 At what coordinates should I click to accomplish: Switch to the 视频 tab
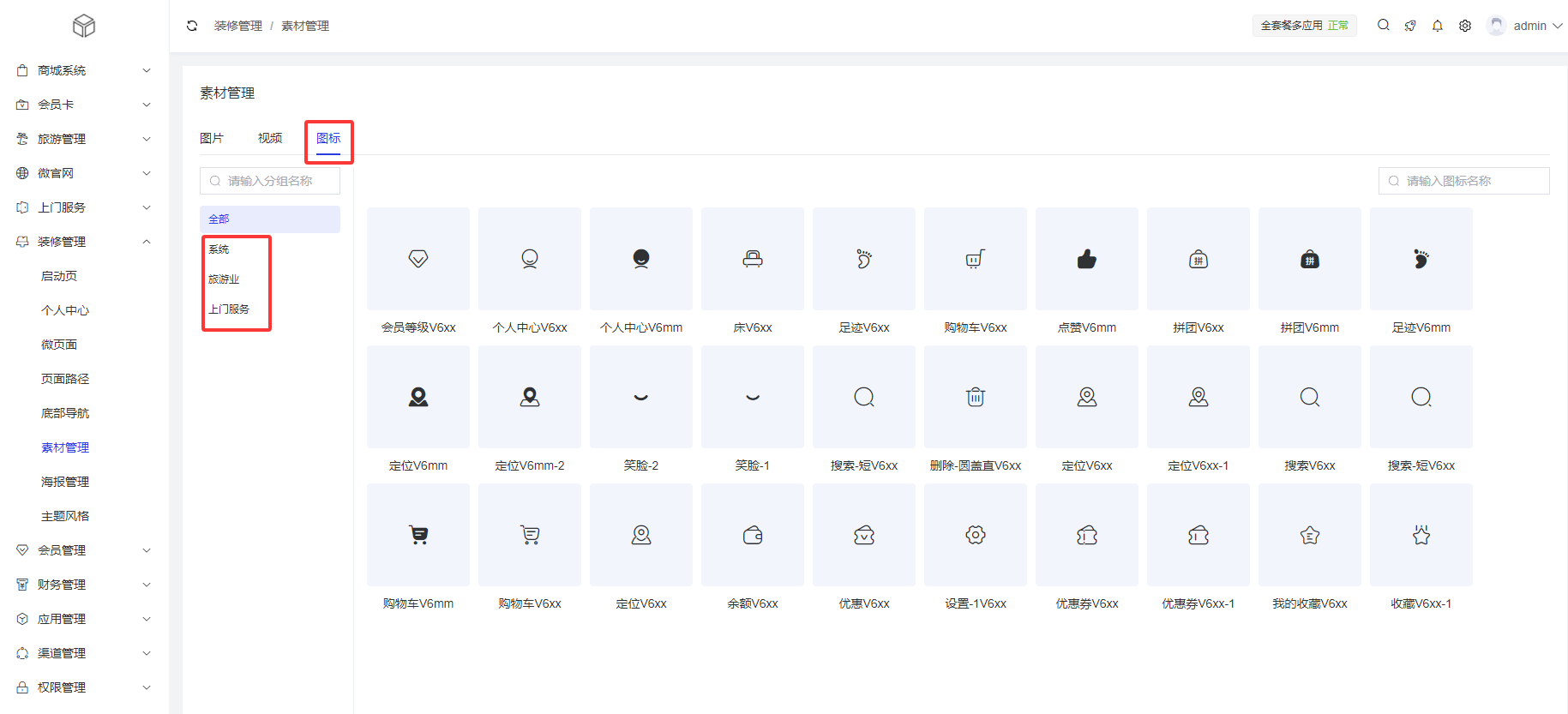[270, 138]
